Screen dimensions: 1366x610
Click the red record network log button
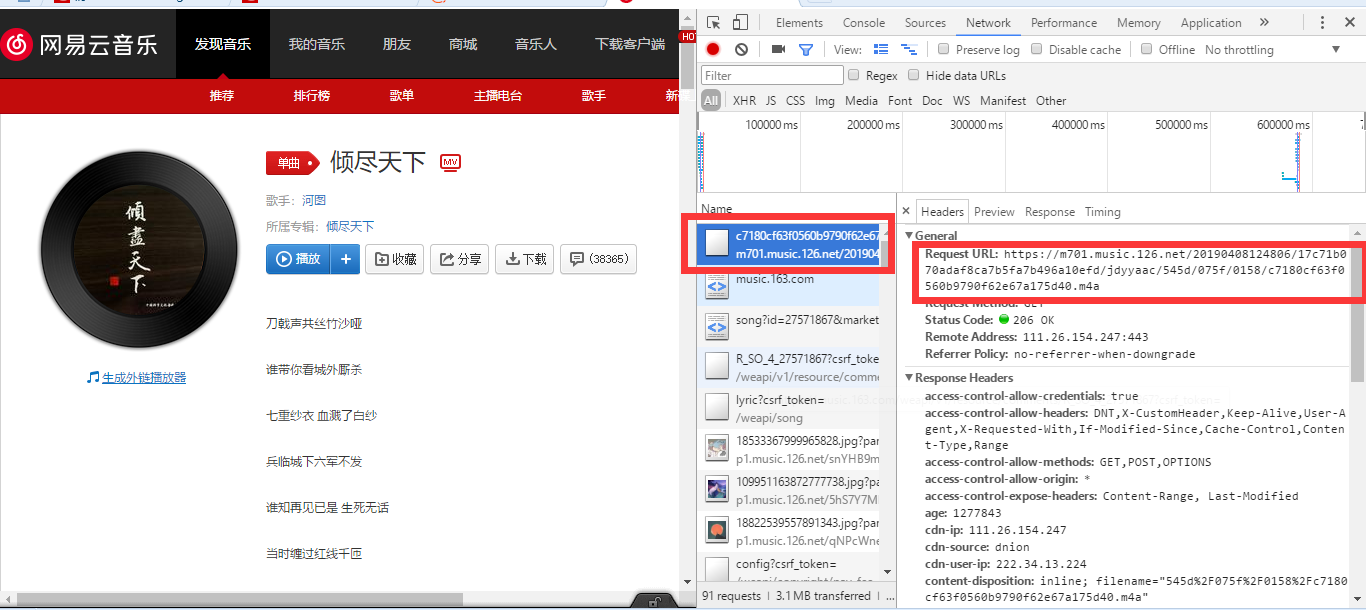tap(713, 49)
